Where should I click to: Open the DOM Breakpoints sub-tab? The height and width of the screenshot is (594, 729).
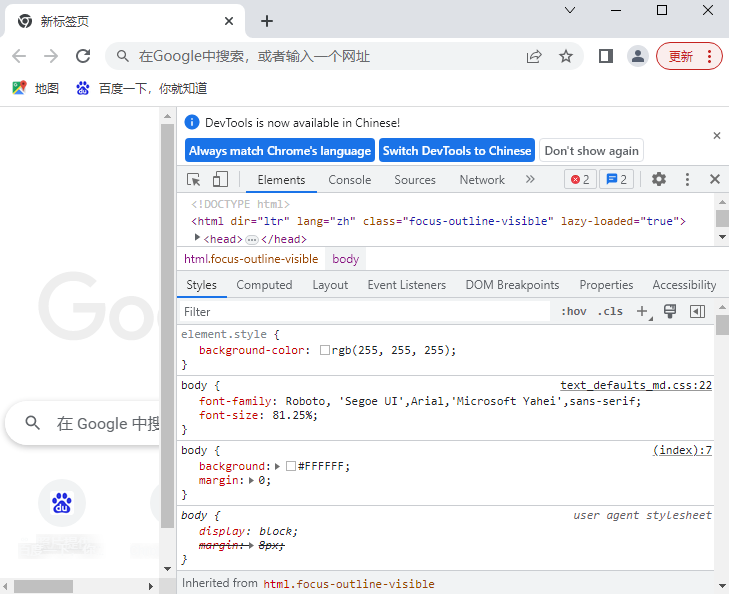click(512, 285)
